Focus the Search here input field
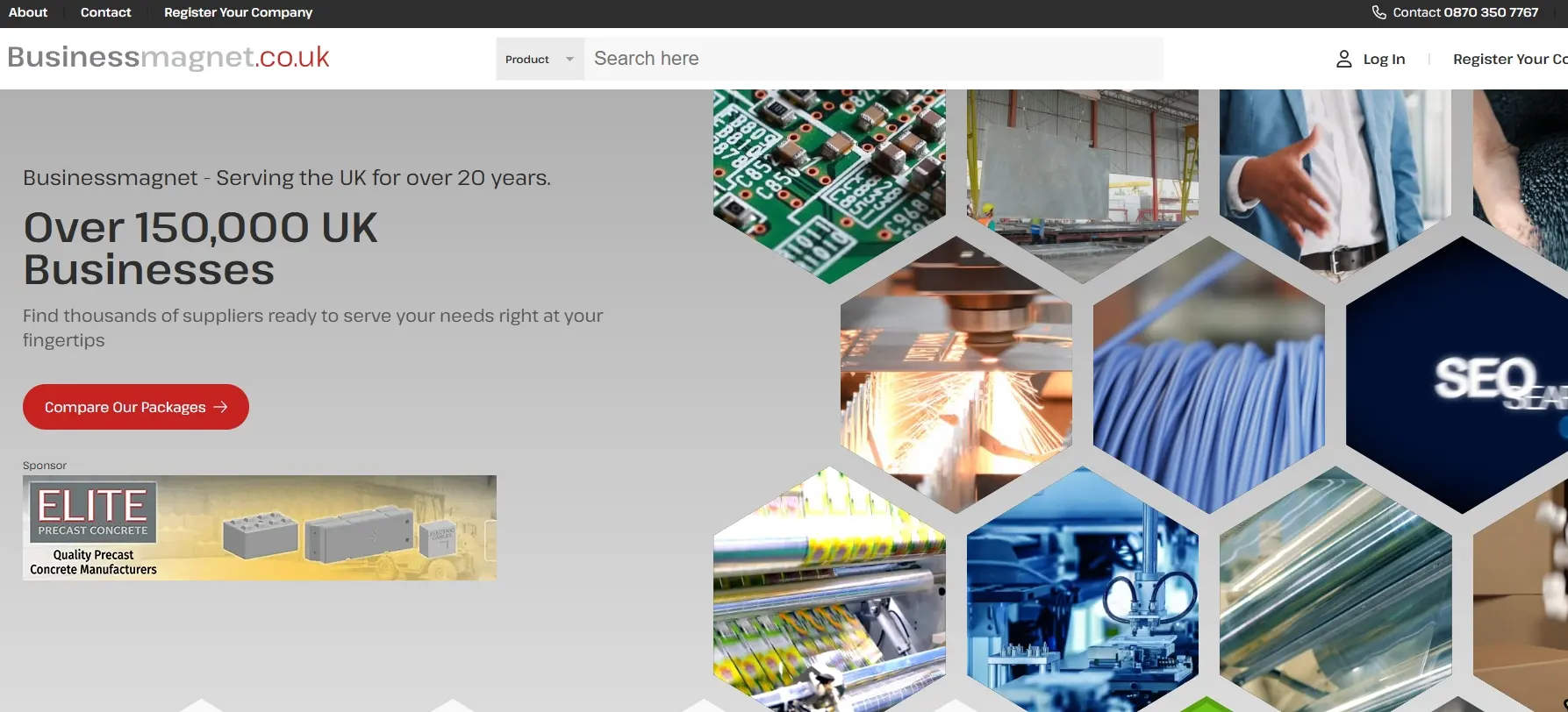This screenshot has width=1568, height=712. tap(873, 59)
